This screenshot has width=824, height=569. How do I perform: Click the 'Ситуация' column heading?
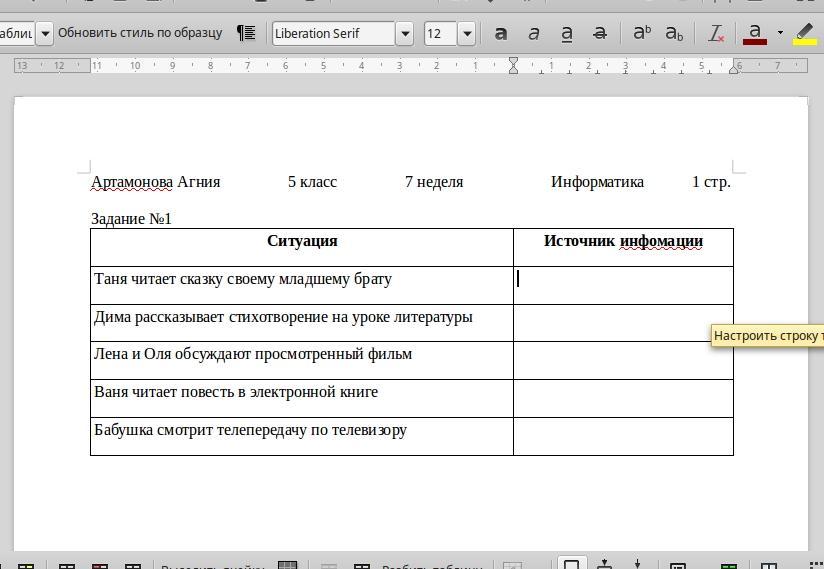302,241
